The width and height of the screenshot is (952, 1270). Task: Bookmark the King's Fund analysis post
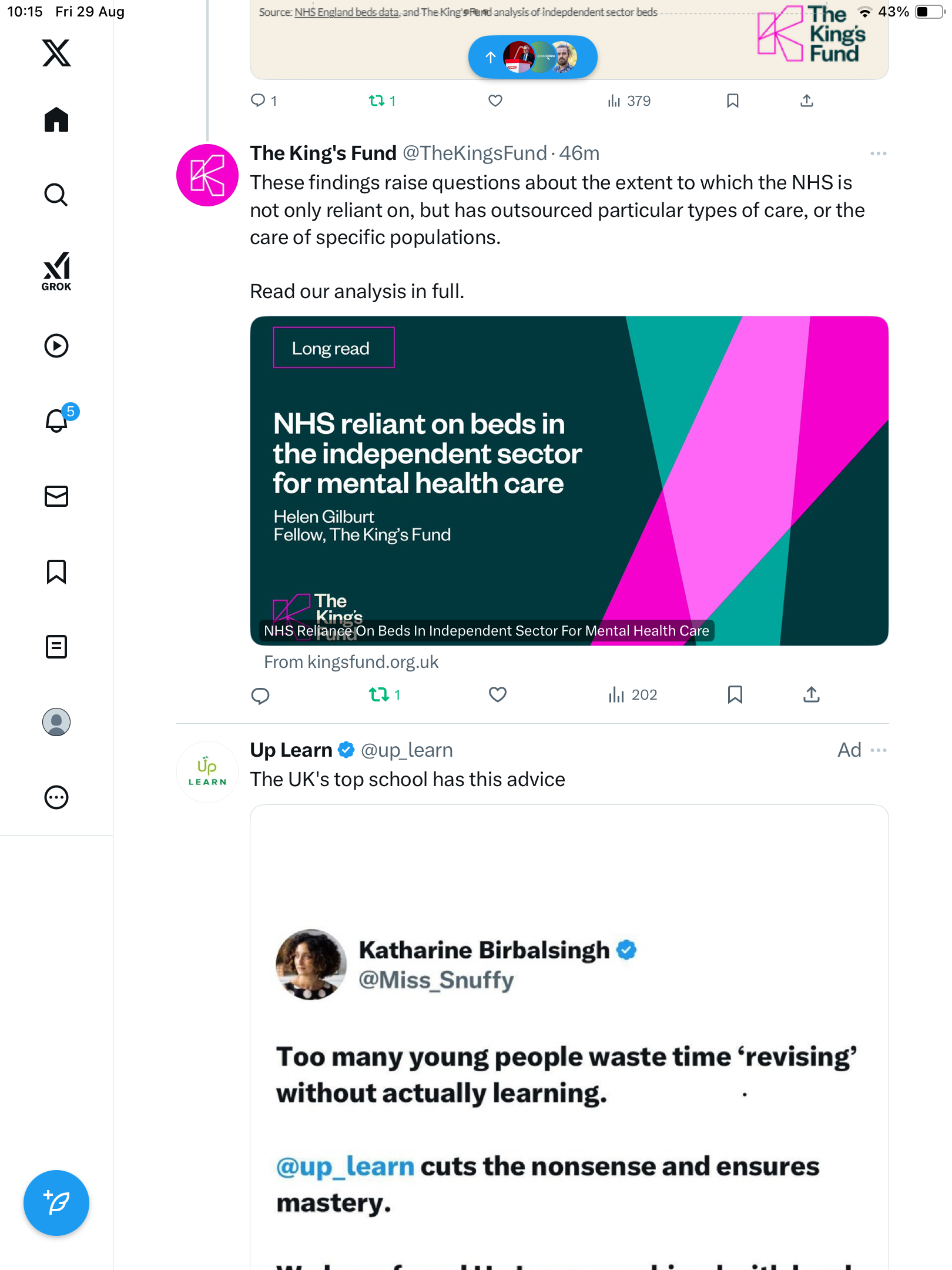point(735,695)
